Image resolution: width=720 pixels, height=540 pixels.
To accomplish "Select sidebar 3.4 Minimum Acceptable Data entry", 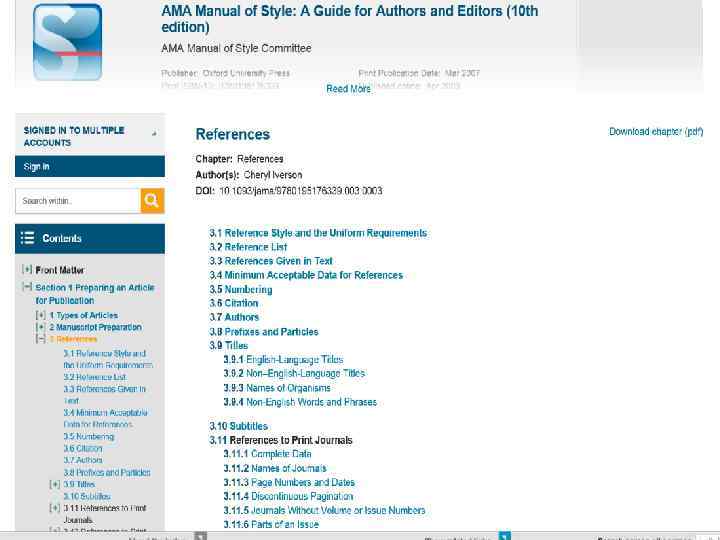I will click(x=106, y=418).
